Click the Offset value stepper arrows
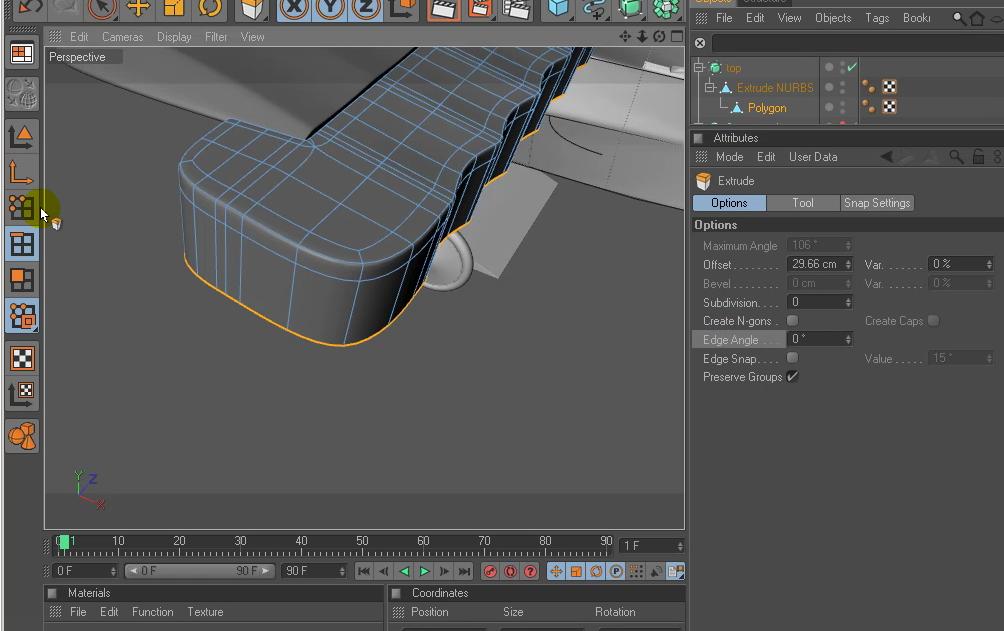 click(x=848, y=264)
